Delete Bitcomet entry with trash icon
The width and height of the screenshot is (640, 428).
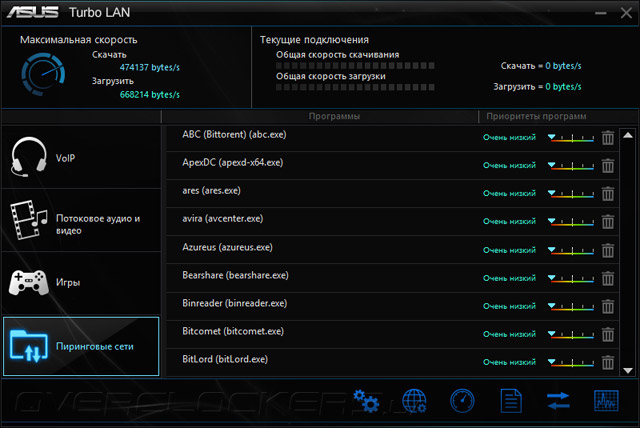pyautogui.click(x=608, y=335)
